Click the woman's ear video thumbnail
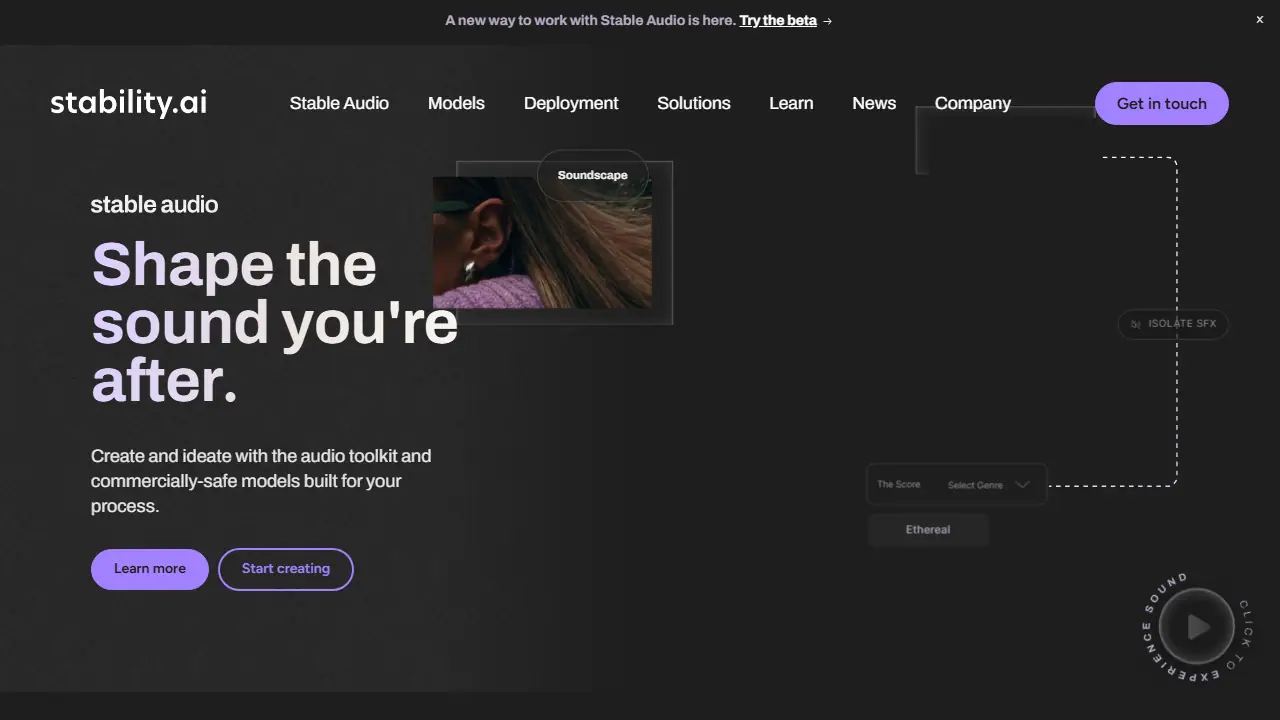 (542, 243)
